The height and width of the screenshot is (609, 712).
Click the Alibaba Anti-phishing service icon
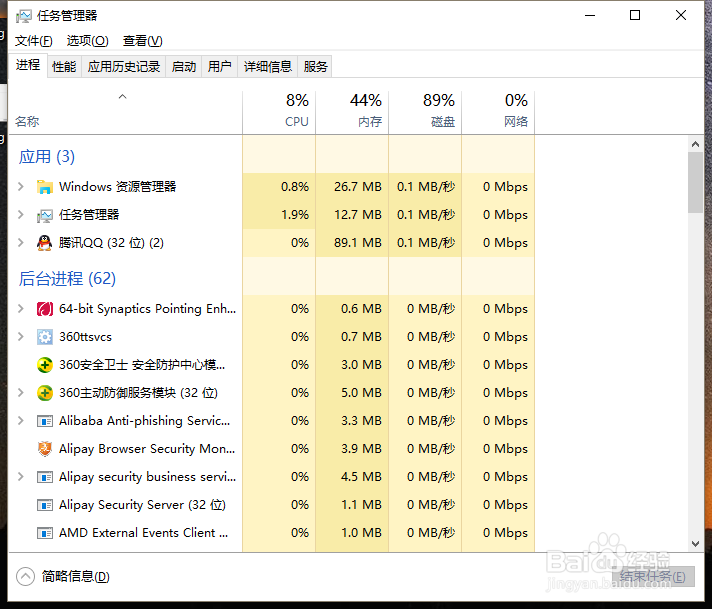coord(44,421)
